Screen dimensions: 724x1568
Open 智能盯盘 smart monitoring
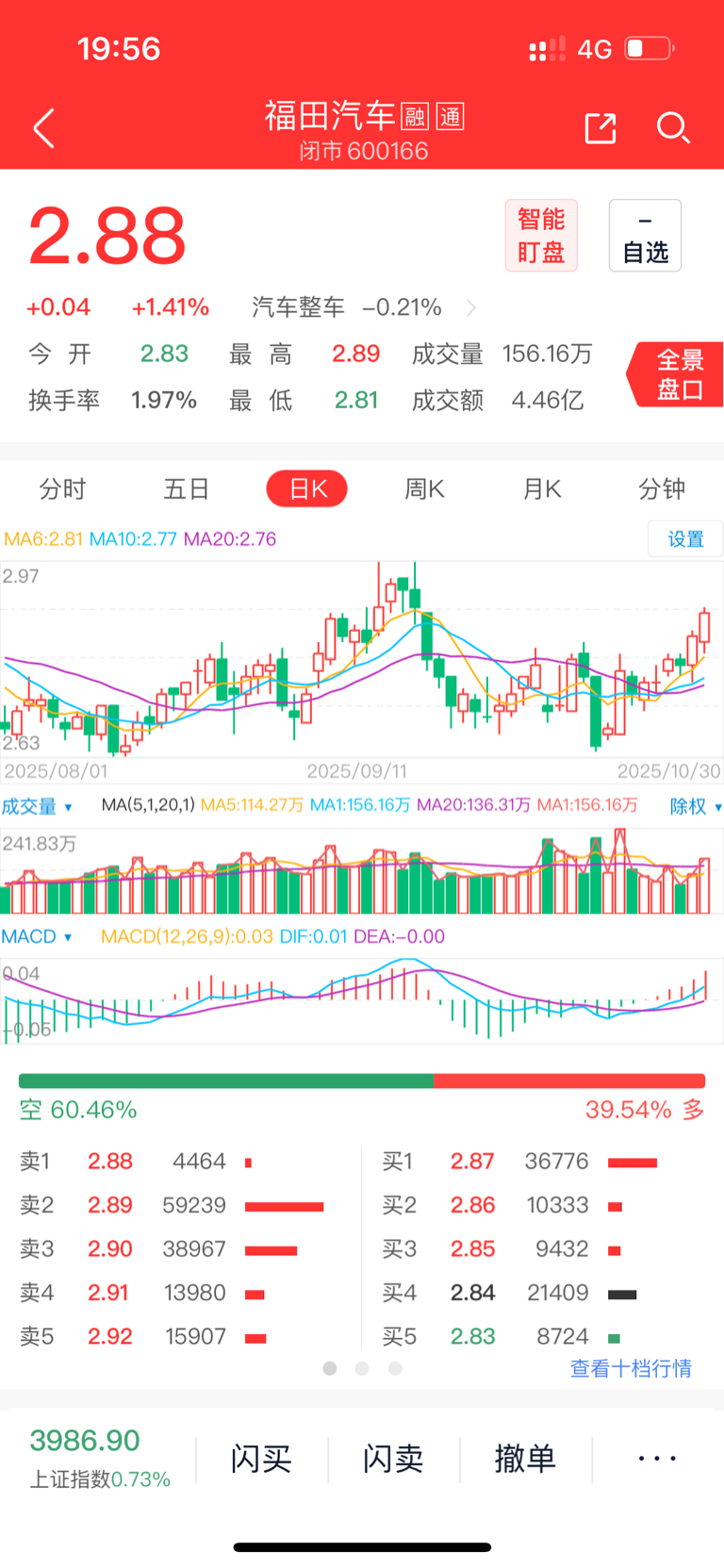point(541,236)
